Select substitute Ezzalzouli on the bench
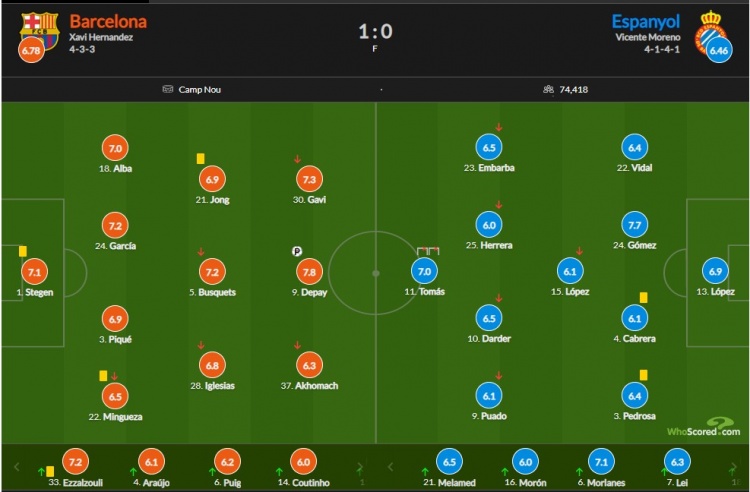The height and width of the screenshot is (492, 750). pos(76,469)
